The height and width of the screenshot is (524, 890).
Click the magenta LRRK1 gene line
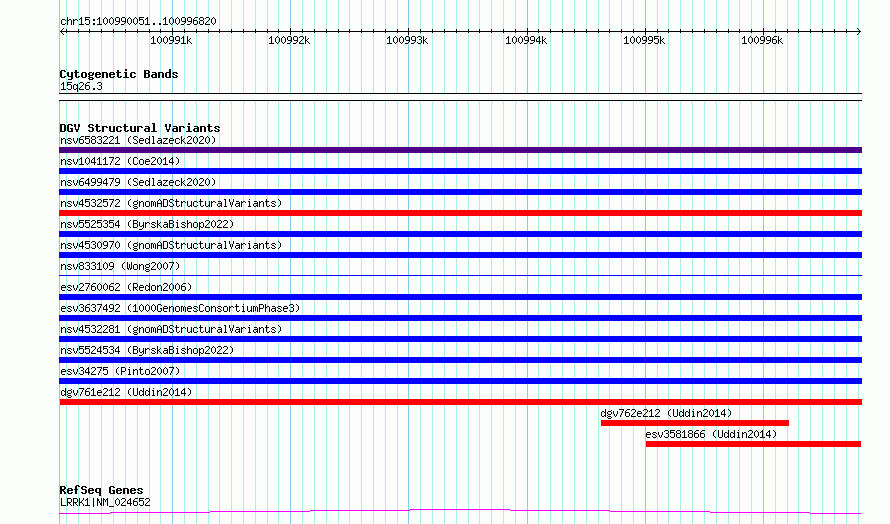click(460, 512)
